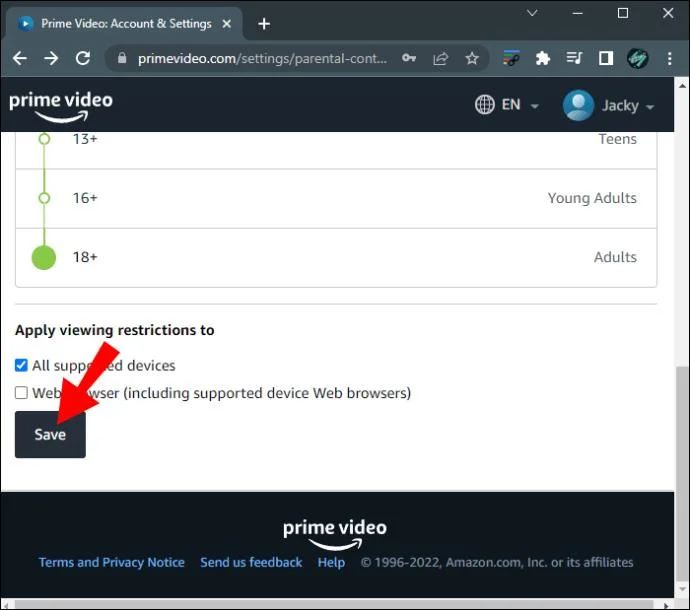Open media controls icon in toolbar
Image resolution: width=690 pixels, height=610 pixels.
574,58
